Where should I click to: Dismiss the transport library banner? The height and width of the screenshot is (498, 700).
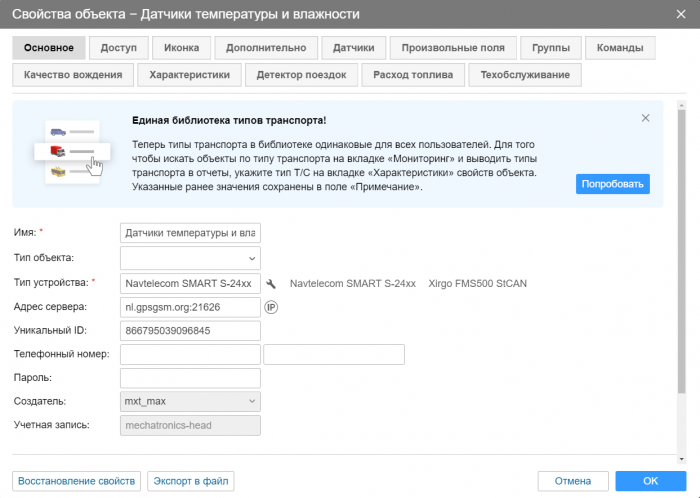point(645,118)
